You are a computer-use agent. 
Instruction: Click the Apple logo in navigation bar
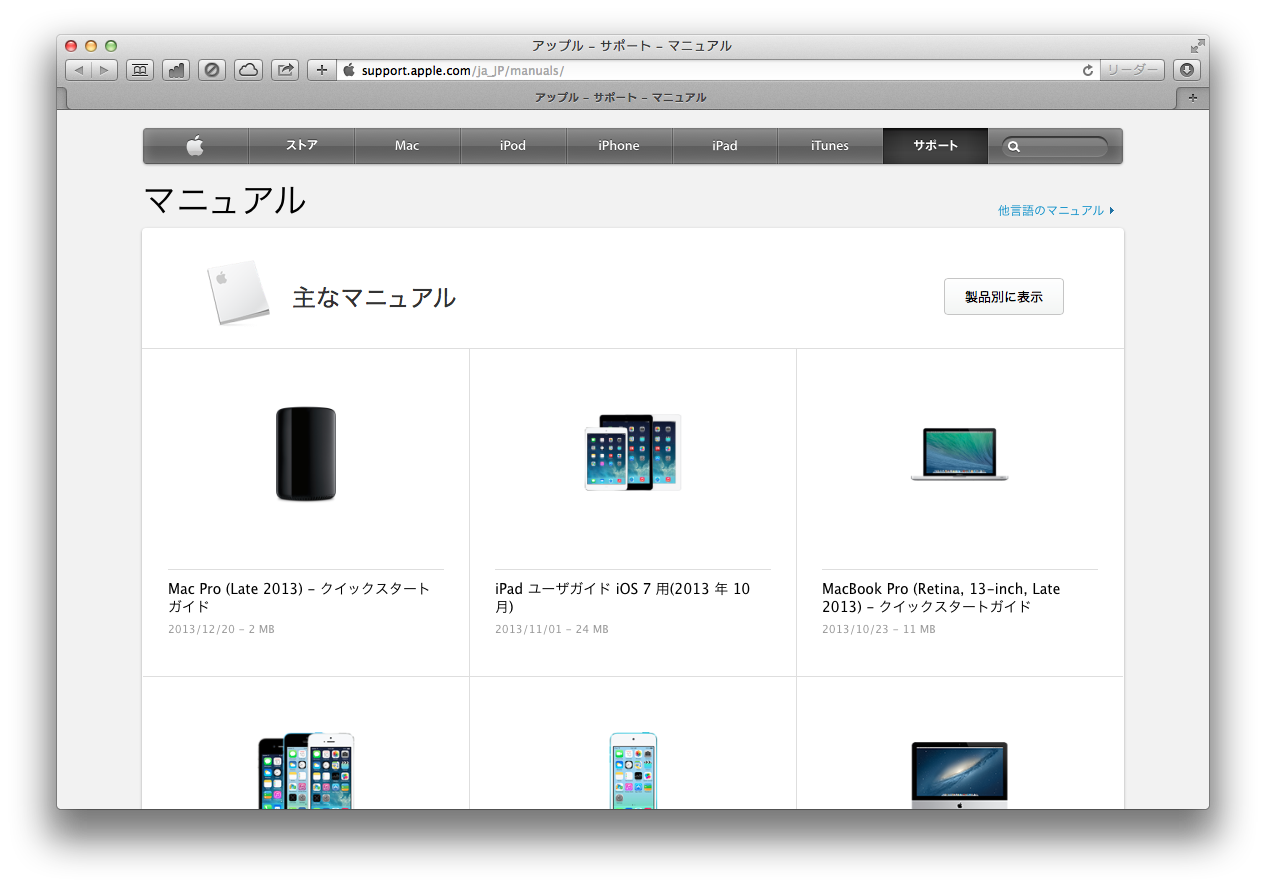click(x=195, y=146)
